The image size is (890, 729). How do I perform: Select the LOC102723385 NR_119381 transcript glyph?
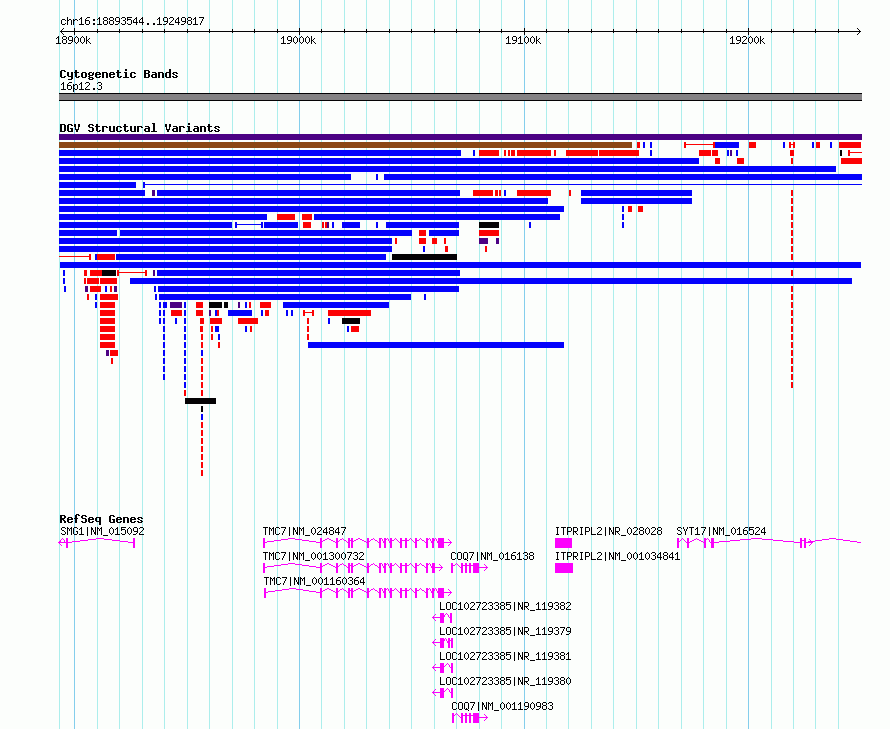pyautogui.click(x=443, y=668)
